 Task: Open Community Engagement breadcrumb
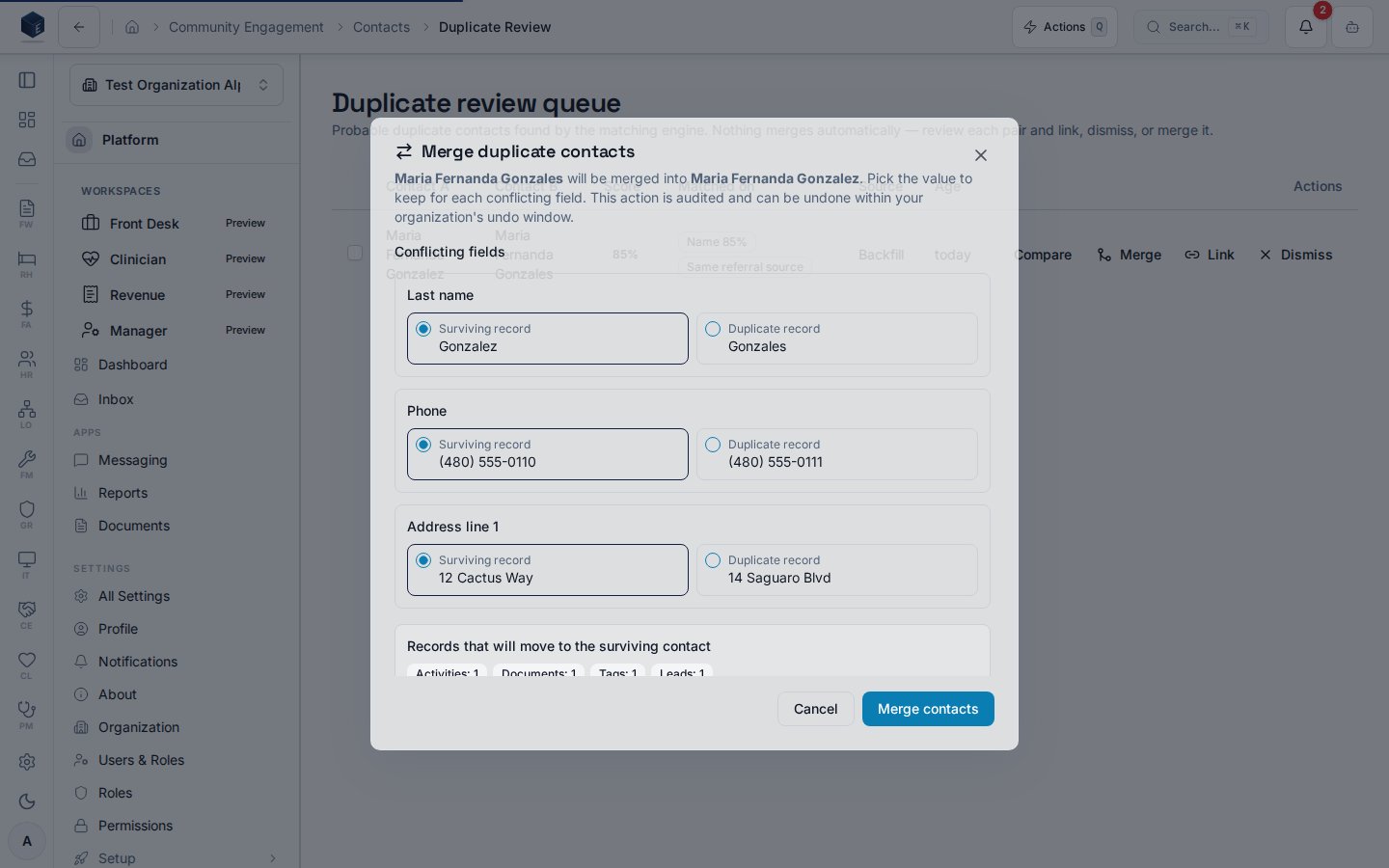click(246, 27)
